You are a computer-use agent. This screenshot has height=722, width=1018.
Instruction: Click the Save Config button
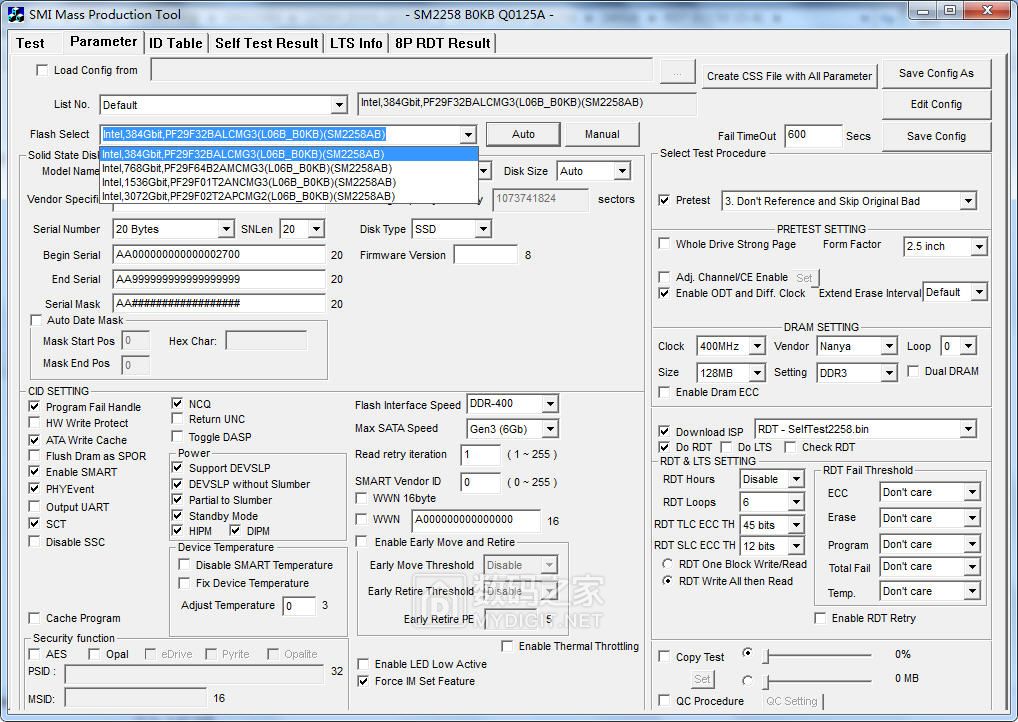(x=936, y=136)
